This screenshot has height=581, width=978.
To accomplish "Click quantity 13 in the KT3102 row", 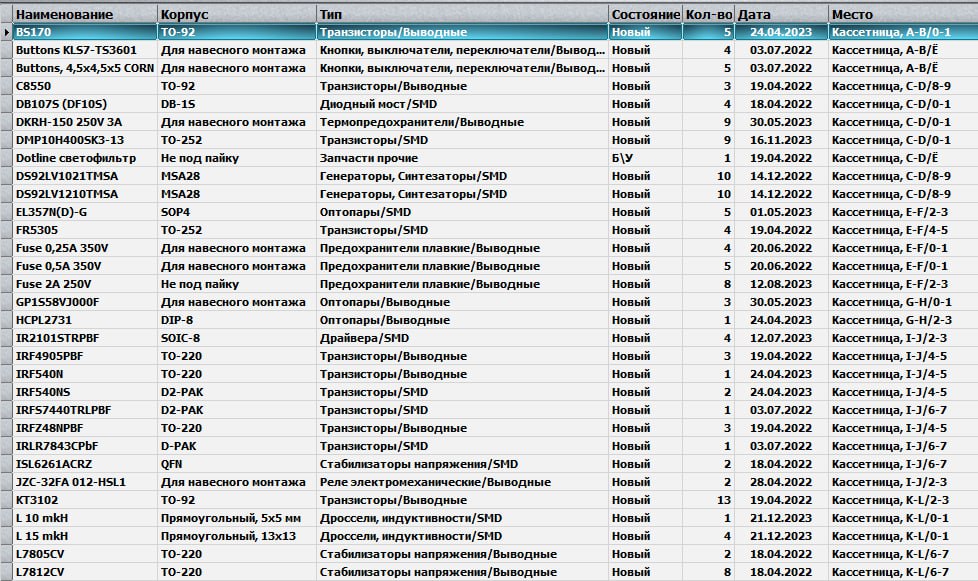I will [x=709, y=501].
